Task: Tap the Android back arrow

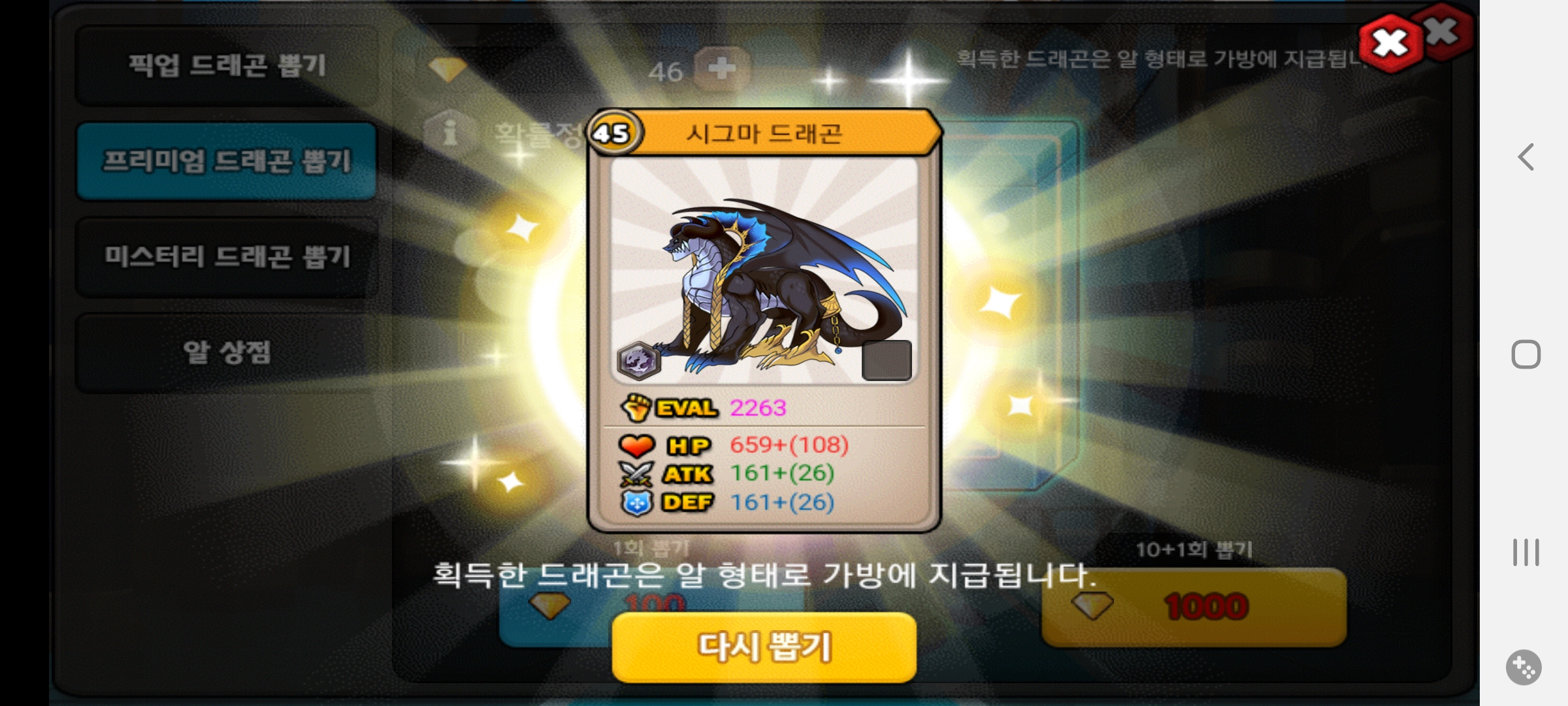Action: 1526,157
